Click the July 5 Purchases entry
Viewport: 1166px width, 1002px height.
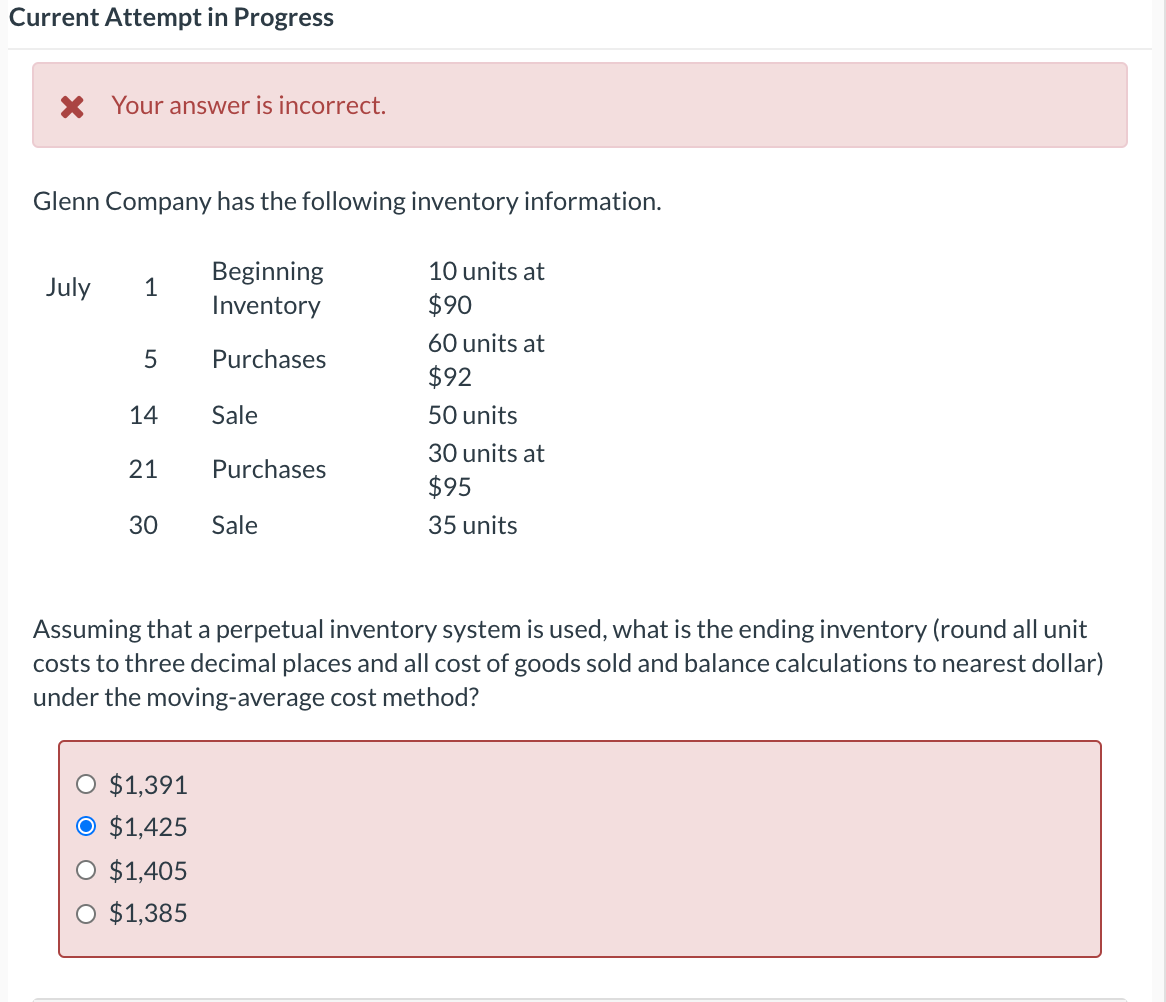pos(268,359)
